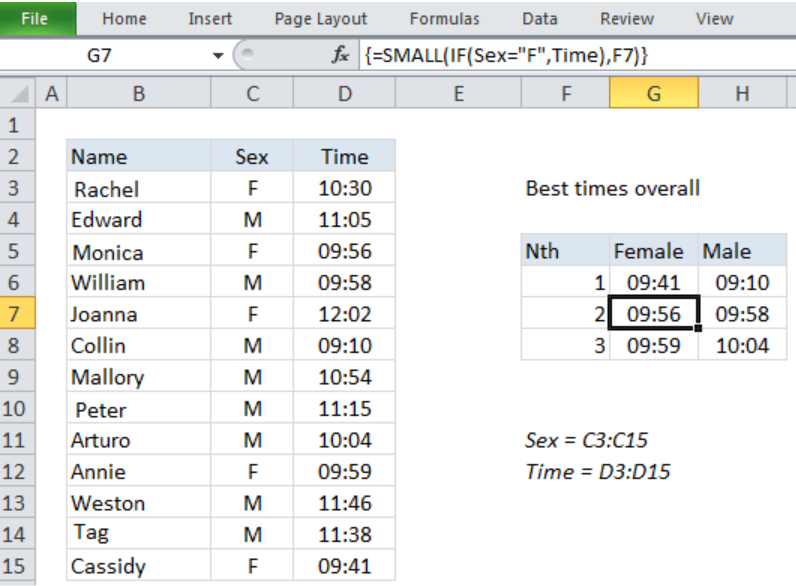Click in the formula bar SMALL formula
Screen dimensions: 796x586
[x=506, y=55]
